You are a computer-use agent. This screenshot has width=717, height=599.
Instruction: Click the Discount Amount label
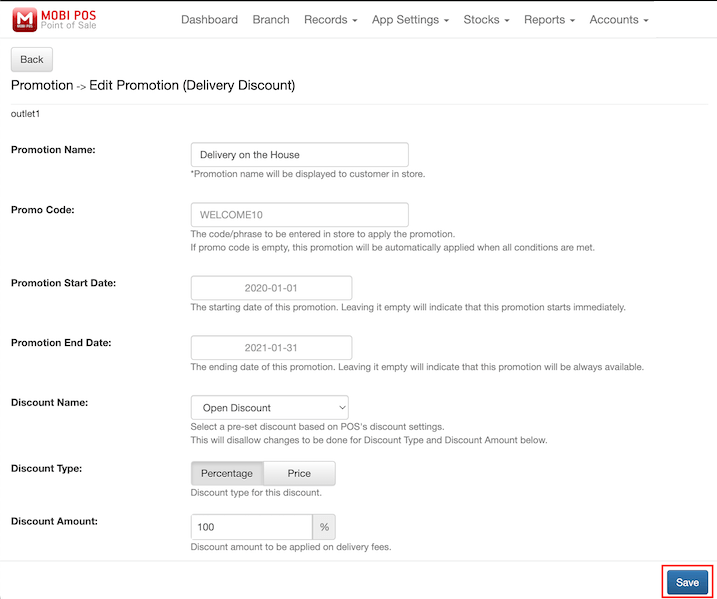point(54,521)
